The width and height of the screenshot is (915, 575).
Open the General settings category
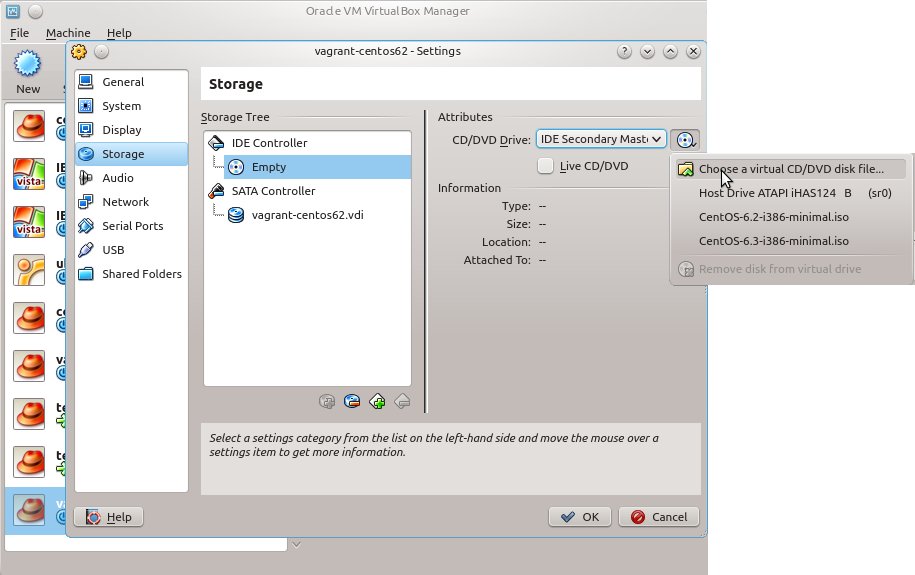point(131,82)
